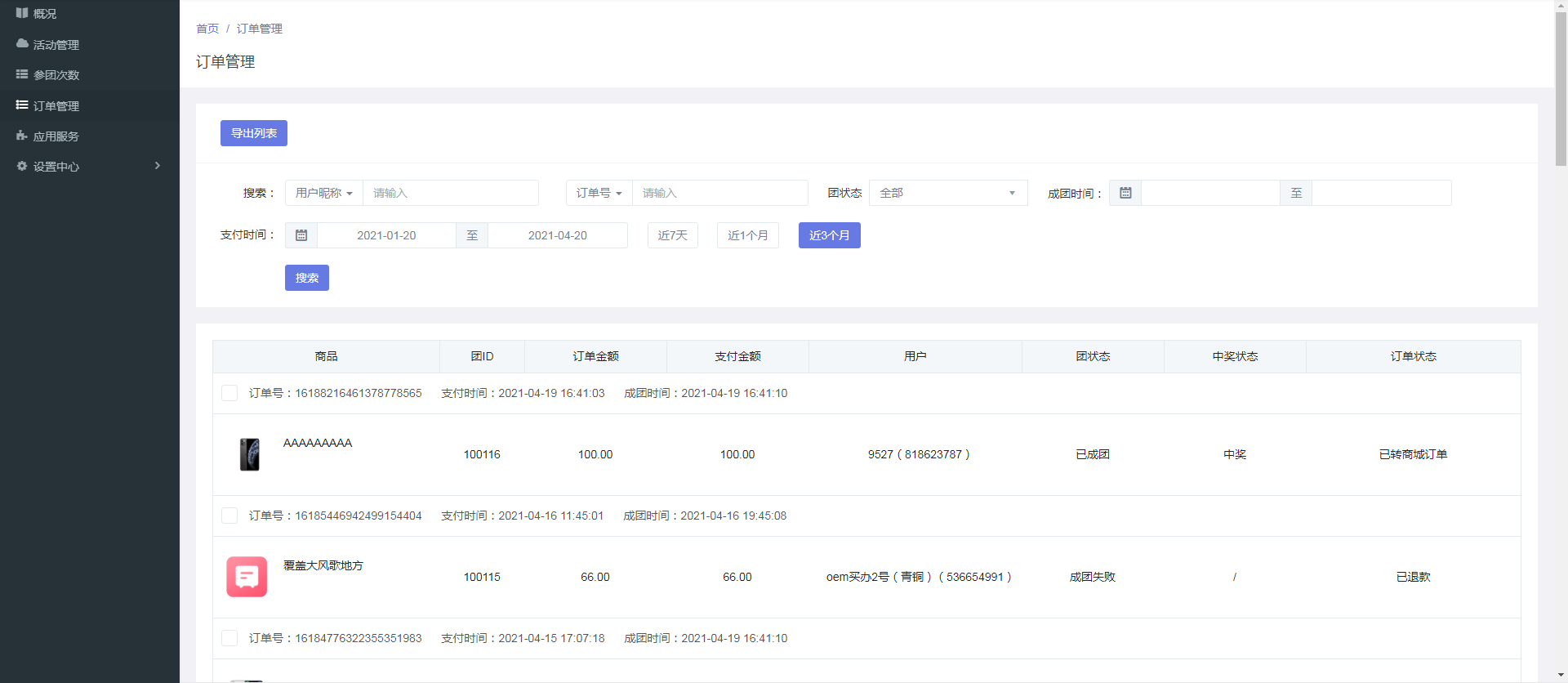Click the 导出列表 button
Image resolution: width=1568 pixels, height=683 pixels.
pos(254,133)
